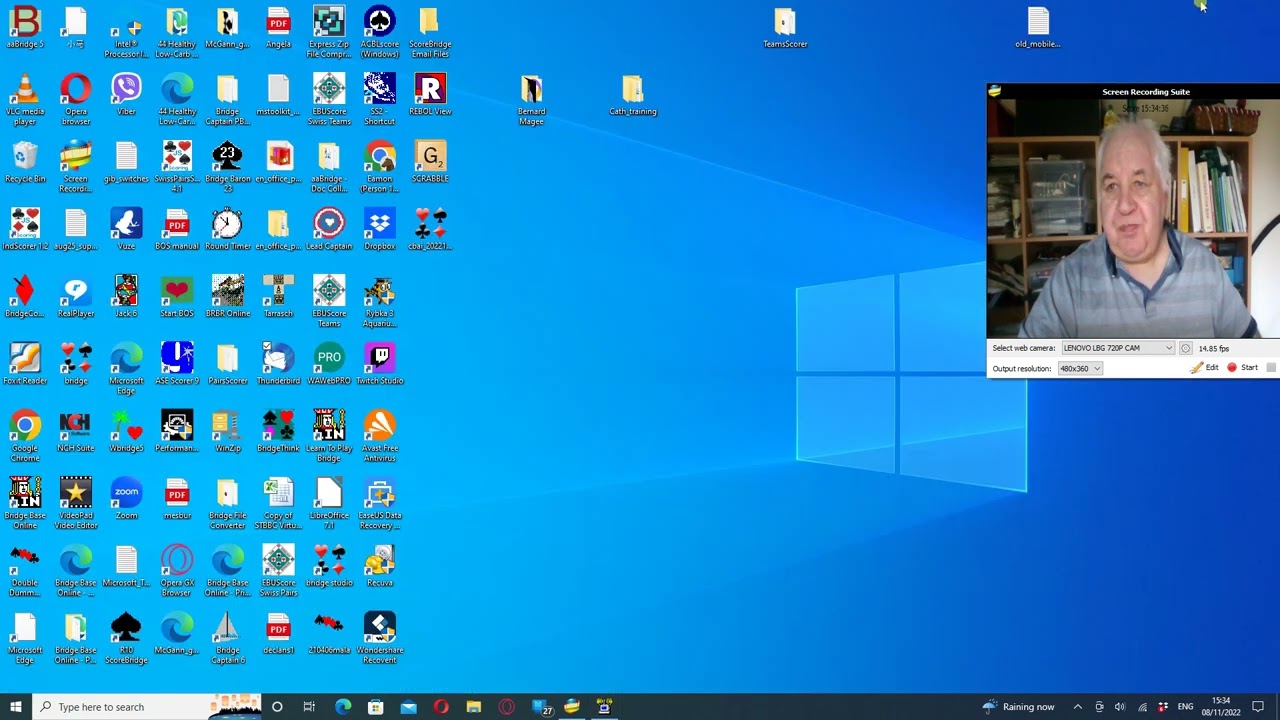Launch Vuze desktop shortcut
The height and width of the screenshot is (720, 1280).
[x=126, y=229]
